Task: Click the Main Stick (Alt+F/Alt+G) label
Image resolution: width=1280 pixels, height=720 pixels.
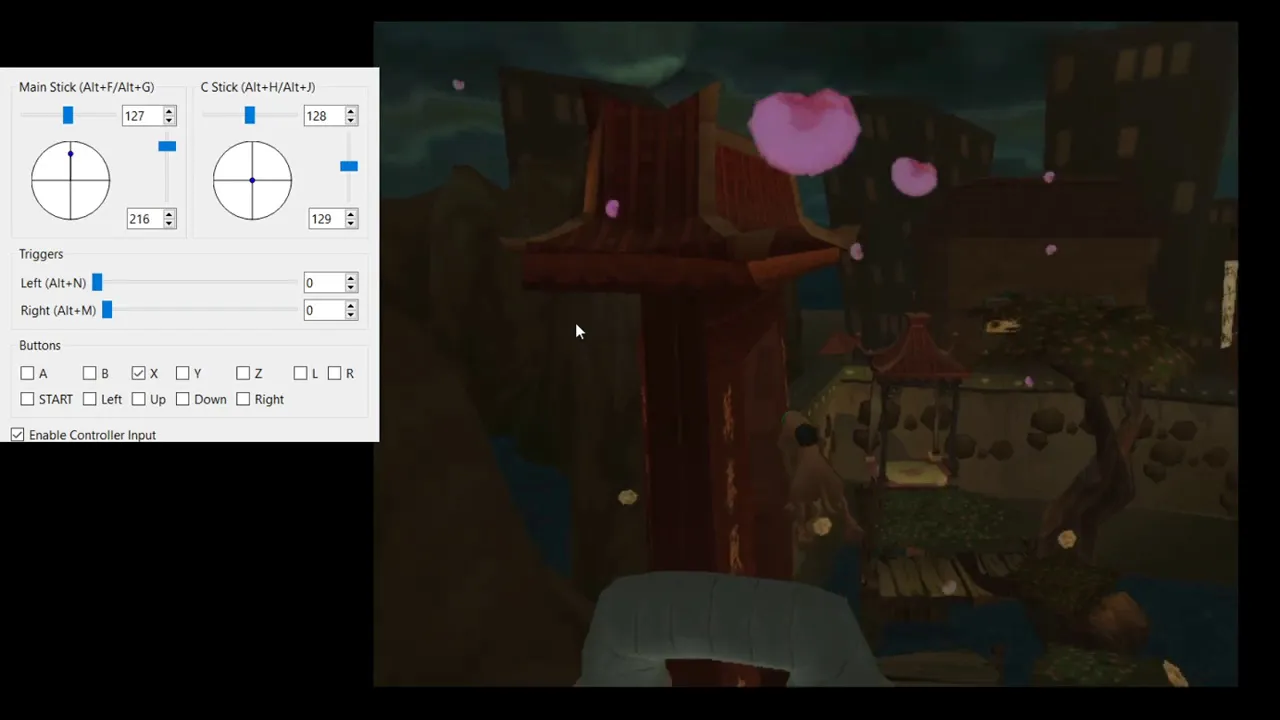Action: point(86,87)
